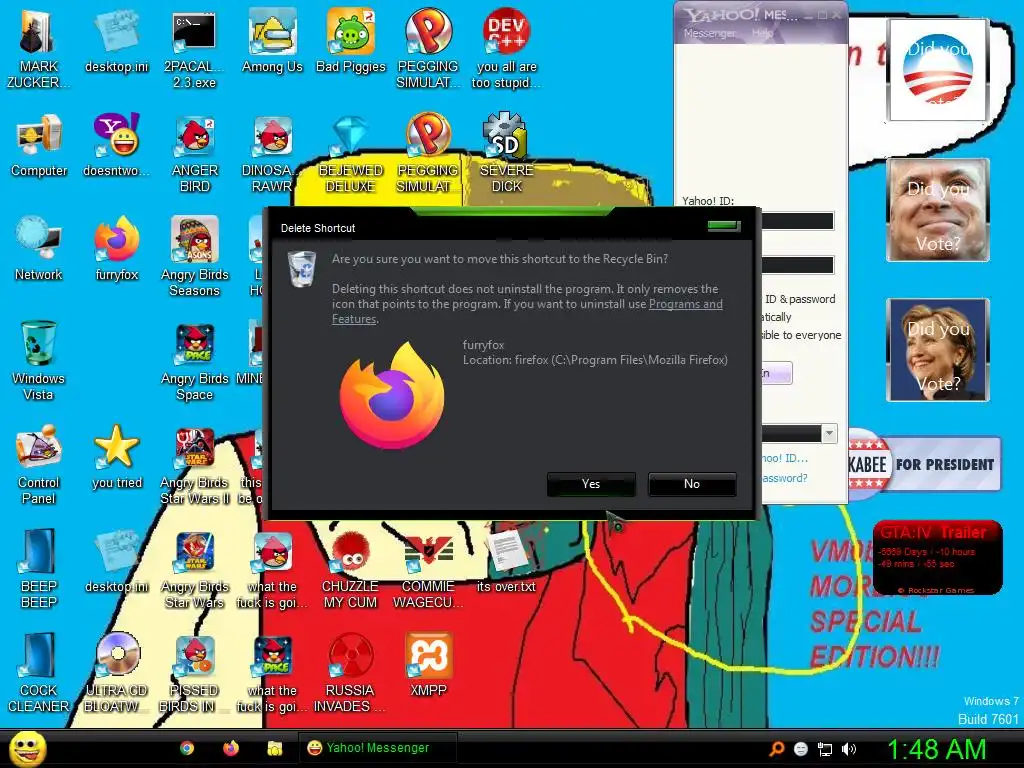Expand the status dropdown in Yahoo! Messenger

point(829,433)
